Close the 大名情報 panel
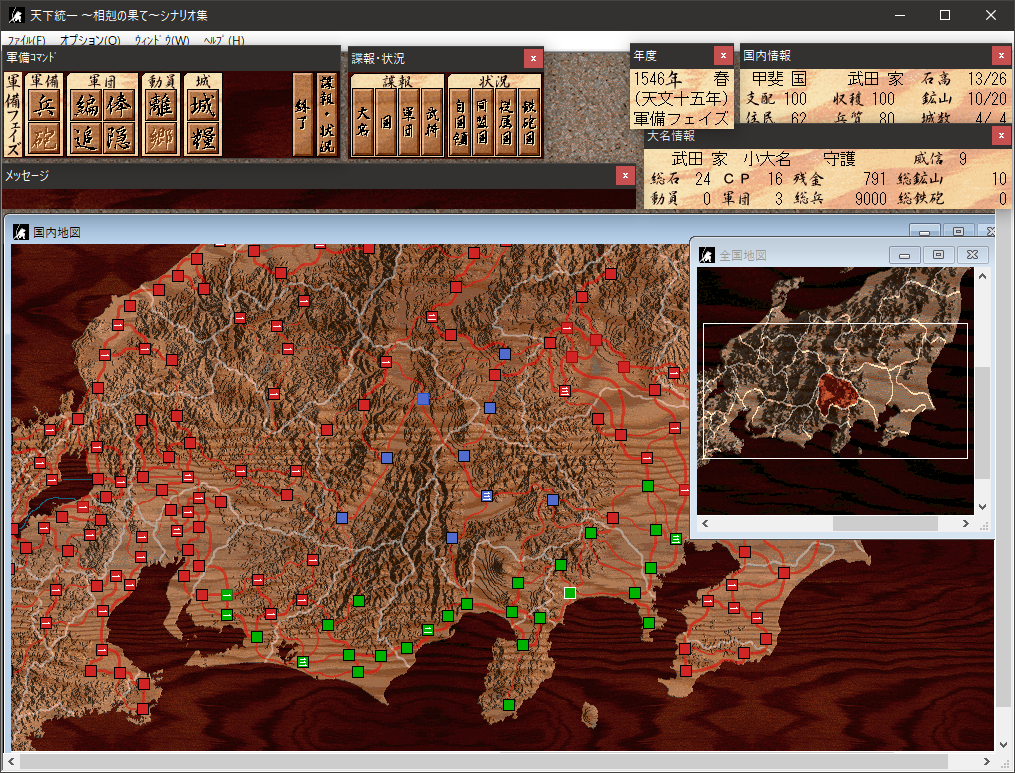 click(x=1001, y=135)
